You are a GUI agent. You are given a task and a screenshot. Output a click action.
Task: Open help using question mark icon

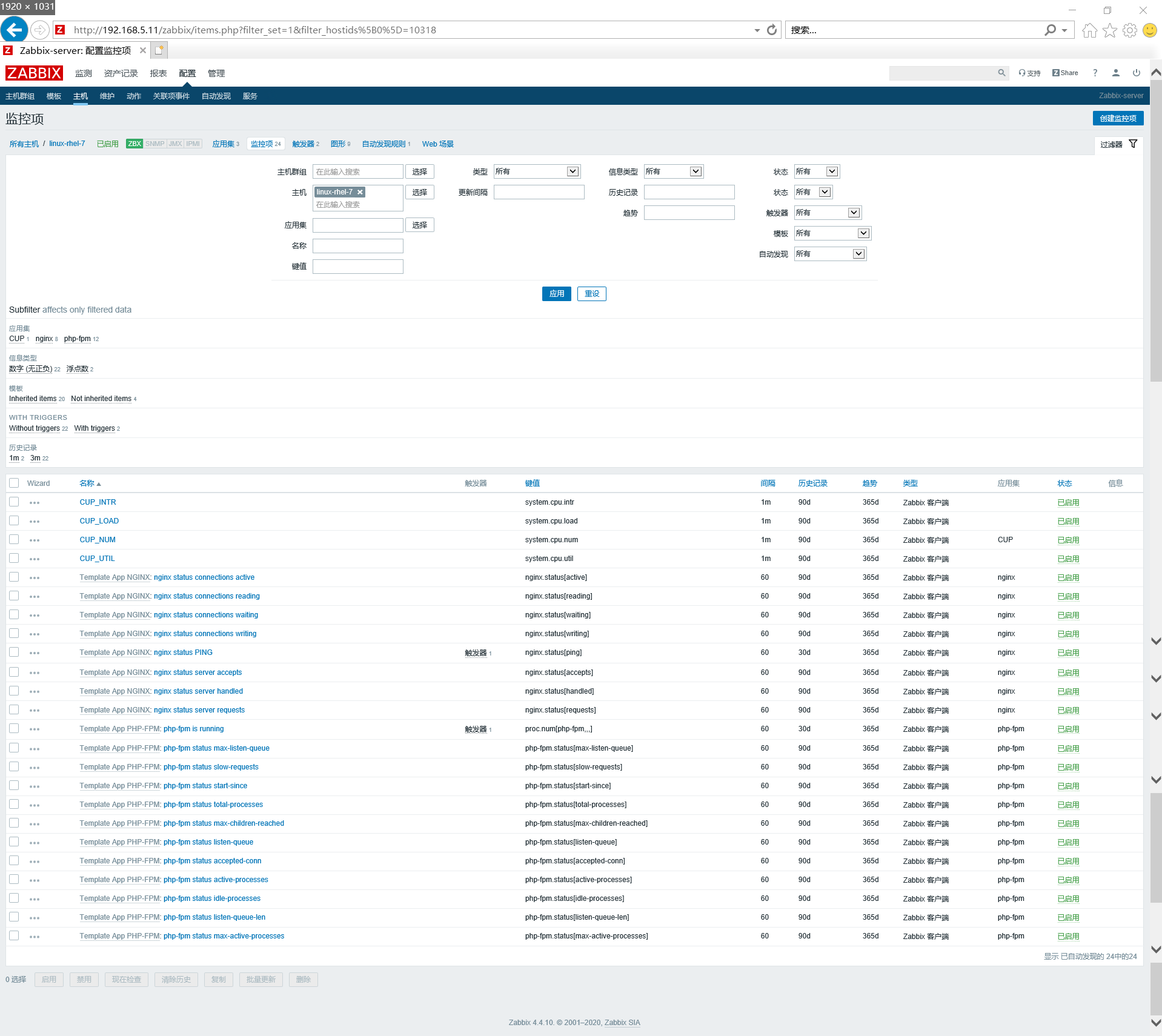click(1094, 73)
